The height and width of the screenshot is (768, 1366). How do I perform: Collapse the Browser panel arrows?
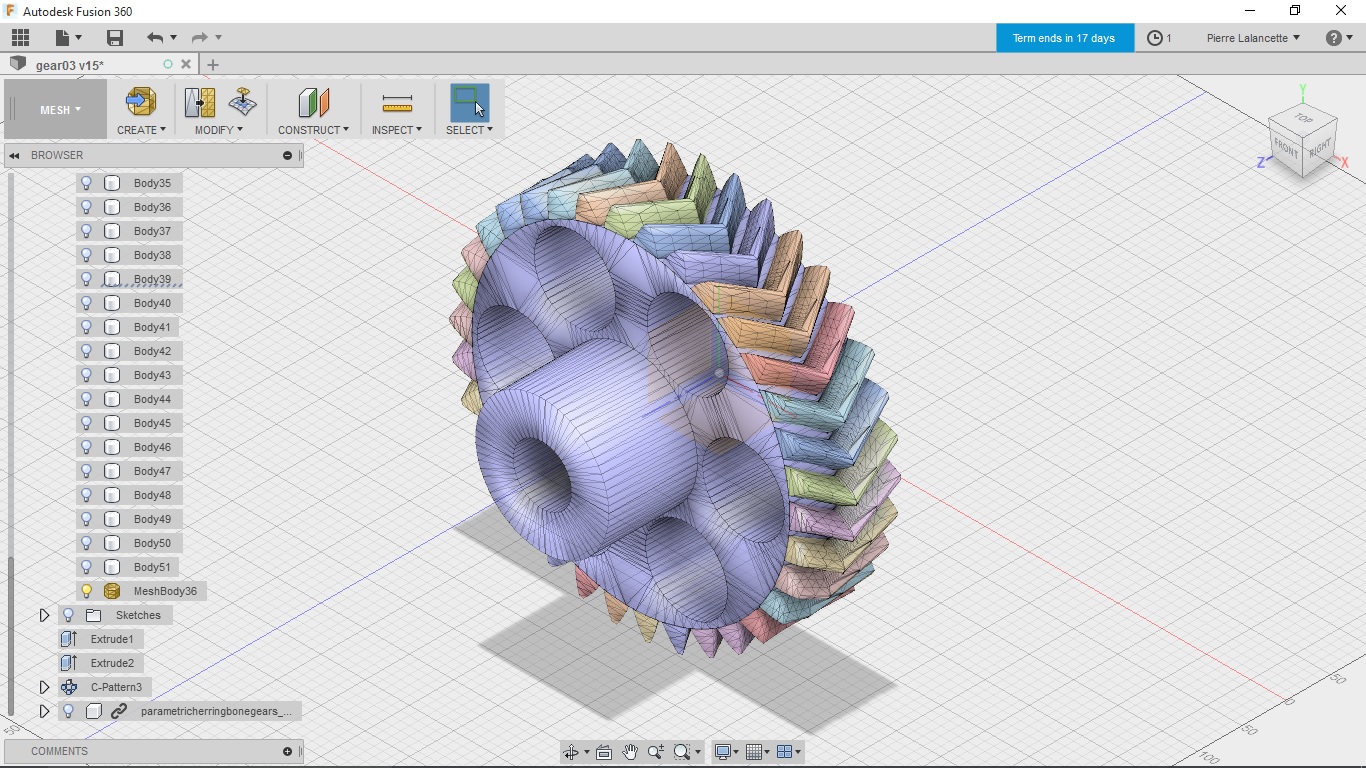pos(14,155)
